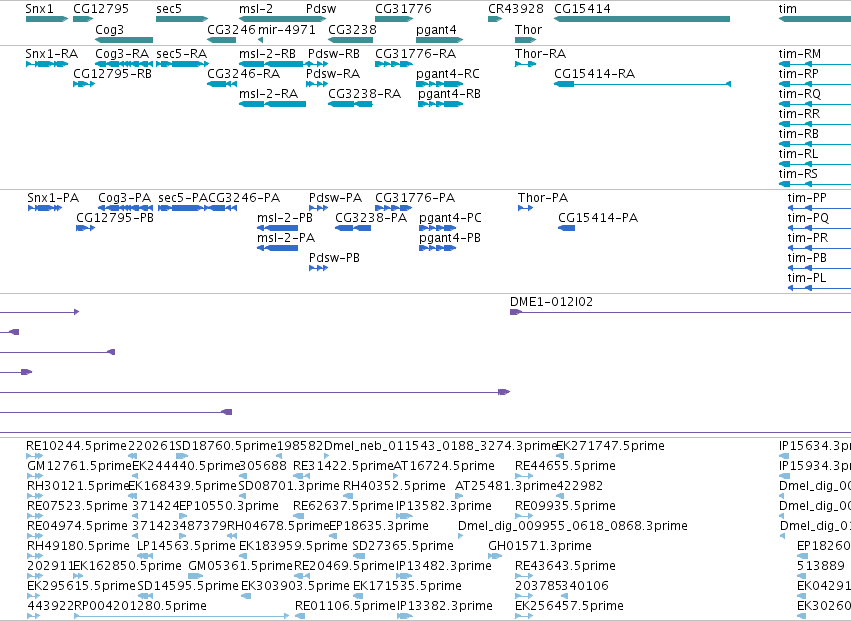Viewport: 851px width, 621px height.
Task: Click the Thor gene label
Action: click(529, 29)
